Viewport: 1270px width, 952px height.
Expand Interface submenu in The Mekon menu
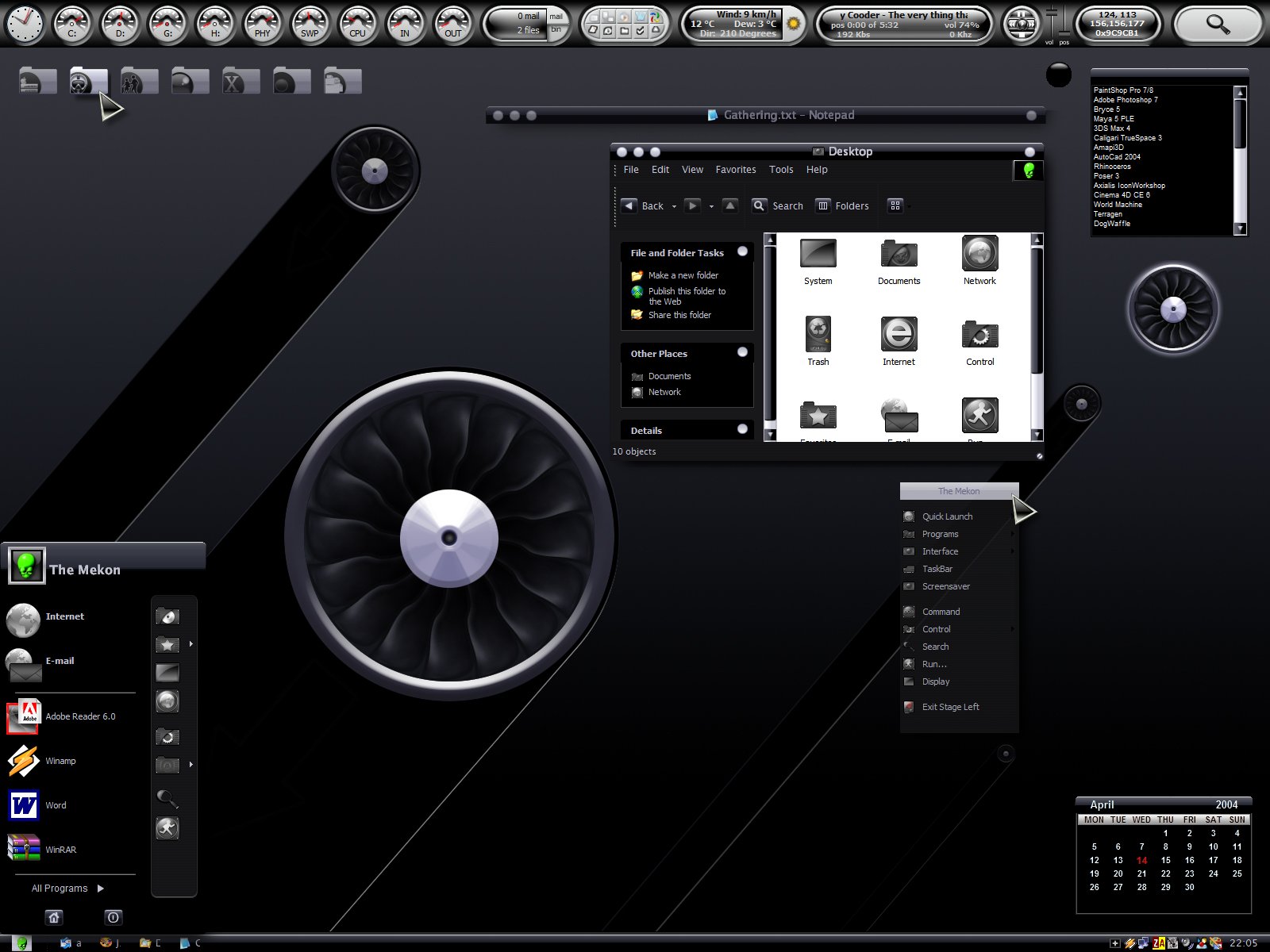point(959,551)
